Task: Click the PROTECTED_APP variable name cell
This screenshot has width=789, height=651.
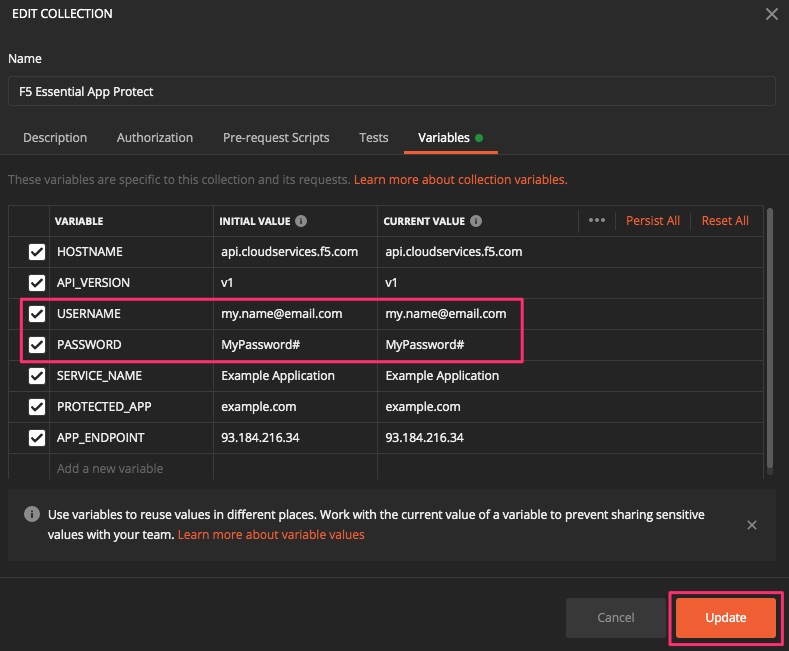Action: pos(131,406)
